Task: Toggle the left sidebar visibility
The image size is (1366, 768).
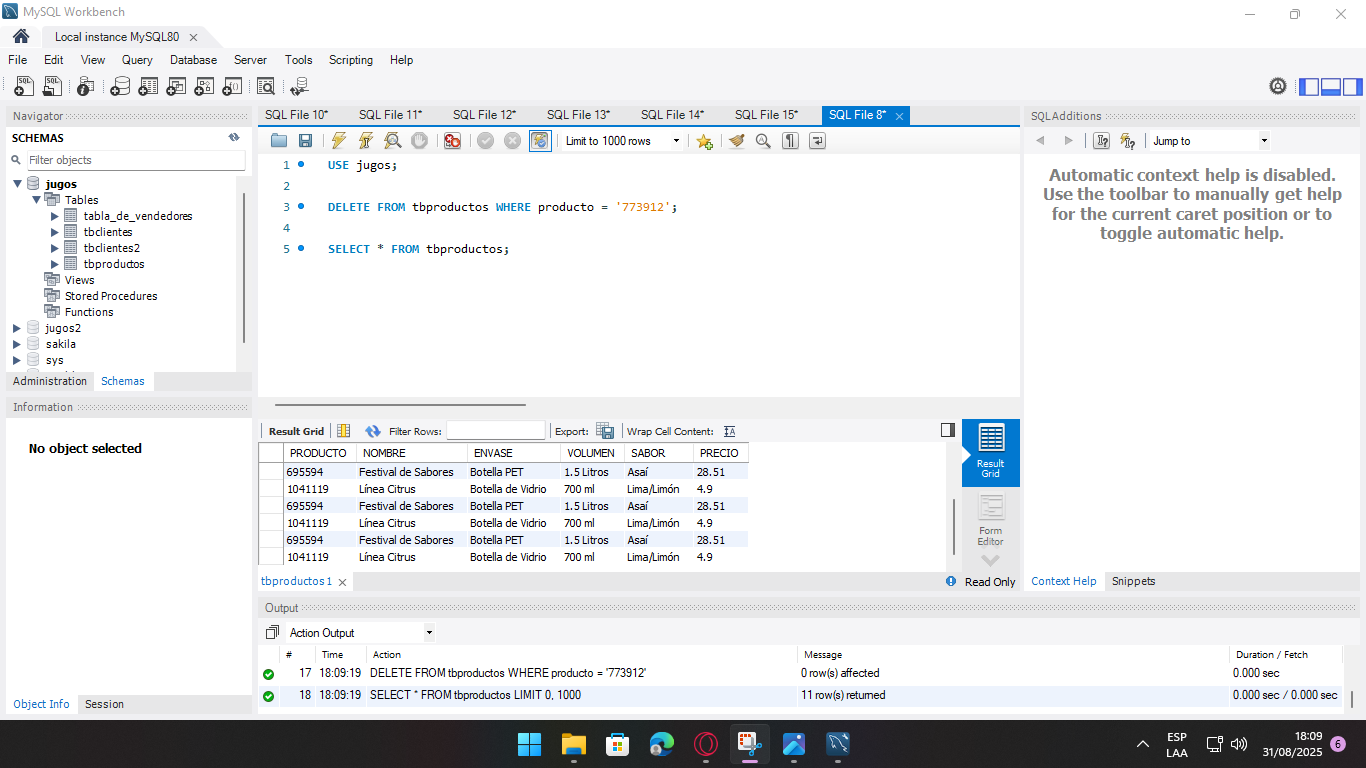Action: 1309,86
